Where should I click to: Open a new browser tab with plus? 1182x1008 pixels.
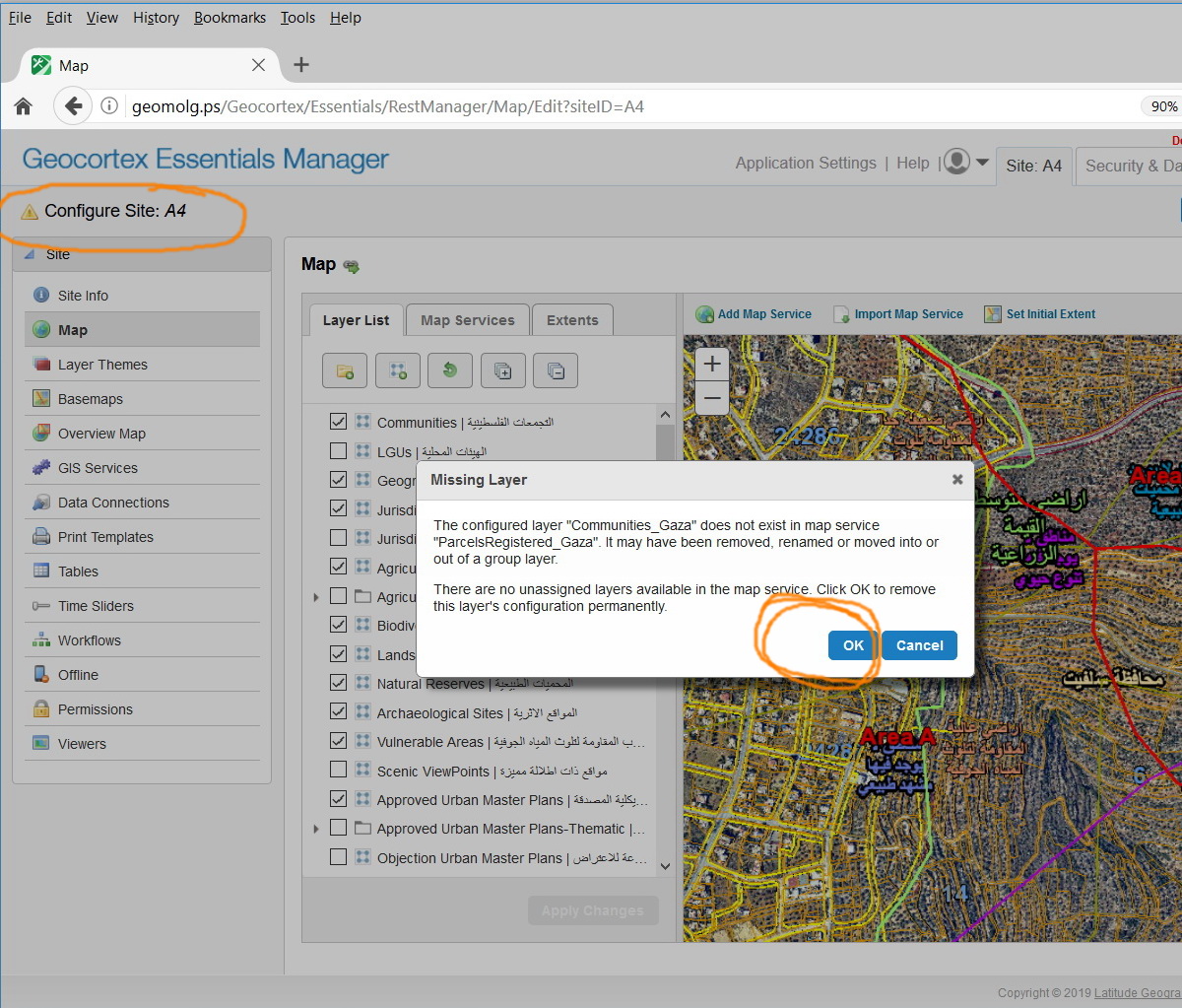(x=301, y=65)
